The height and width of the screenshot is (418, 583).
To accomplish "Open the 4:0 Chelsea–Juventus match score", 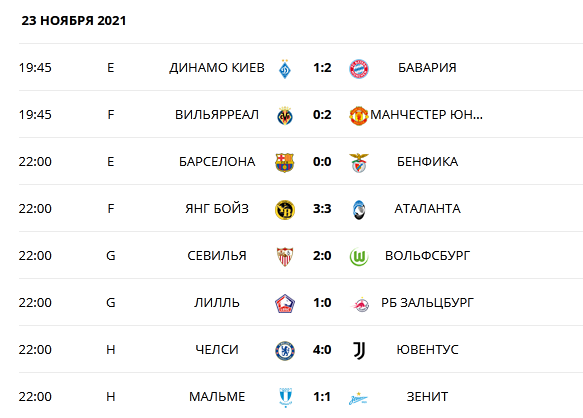I will [x=322, y=350].
